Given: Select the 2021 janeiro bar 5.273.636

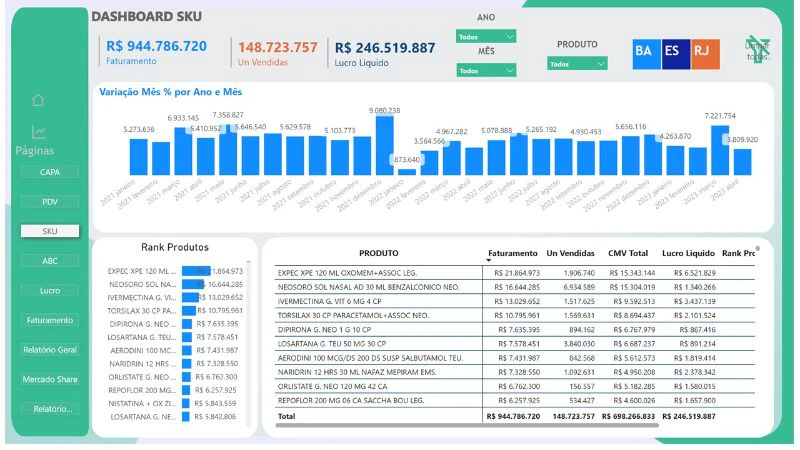Looking at the screenshot, I should tap(138, 157).
